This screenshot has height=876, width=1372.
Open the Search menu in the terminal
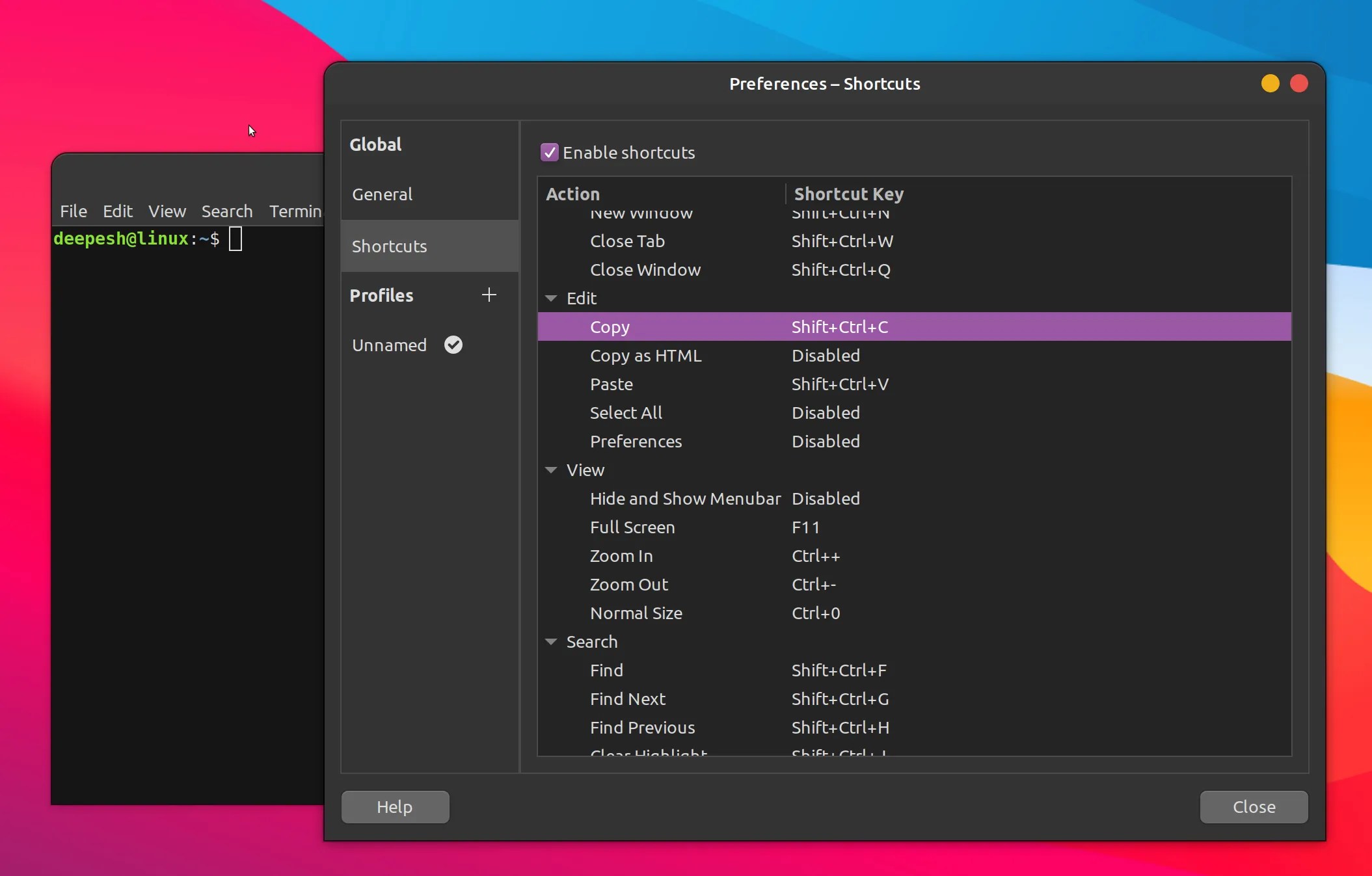click(x=226, y=211)
